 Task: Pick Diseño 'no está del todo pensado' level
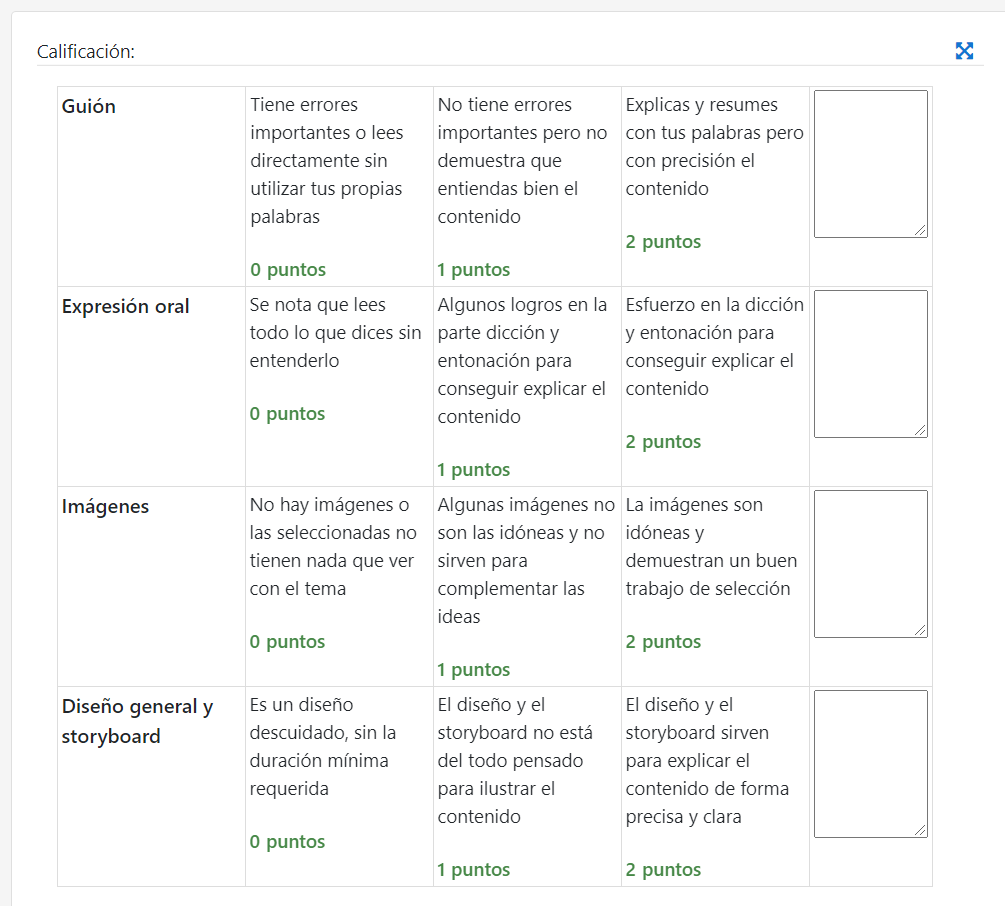click(527, 786)
